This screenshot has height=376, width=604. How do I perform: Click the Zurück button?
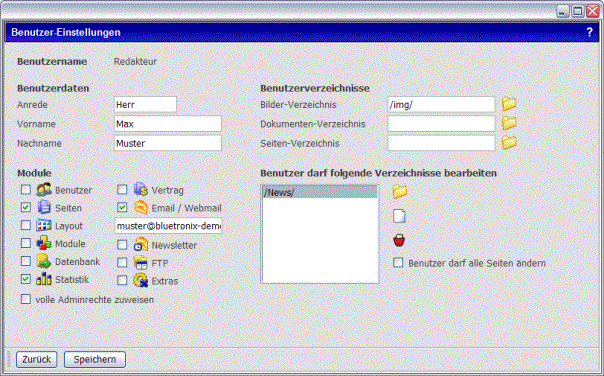(37, 359)
